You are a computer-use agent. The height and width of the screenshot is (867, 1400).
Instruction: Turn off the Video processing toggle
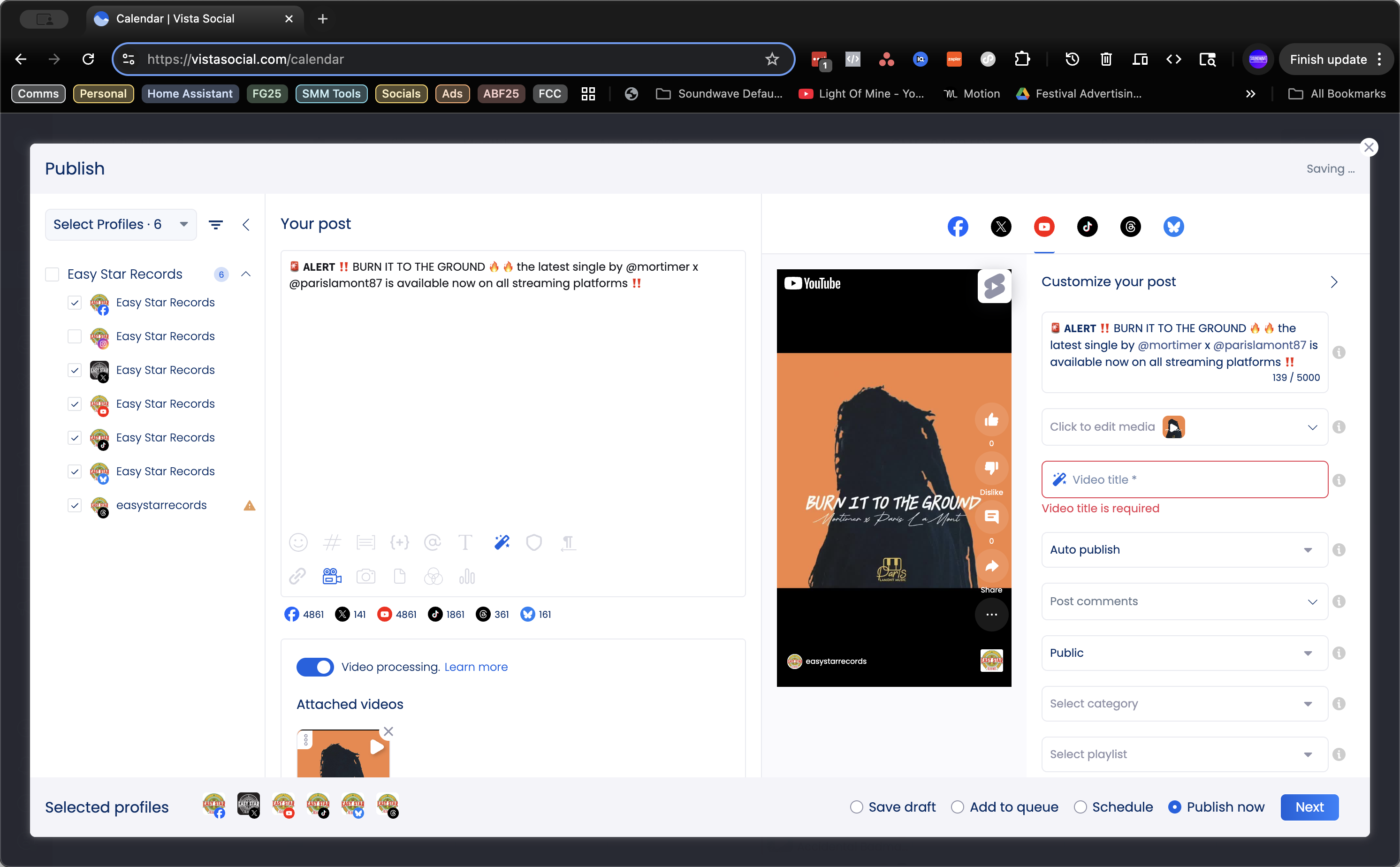coord(315,667)
